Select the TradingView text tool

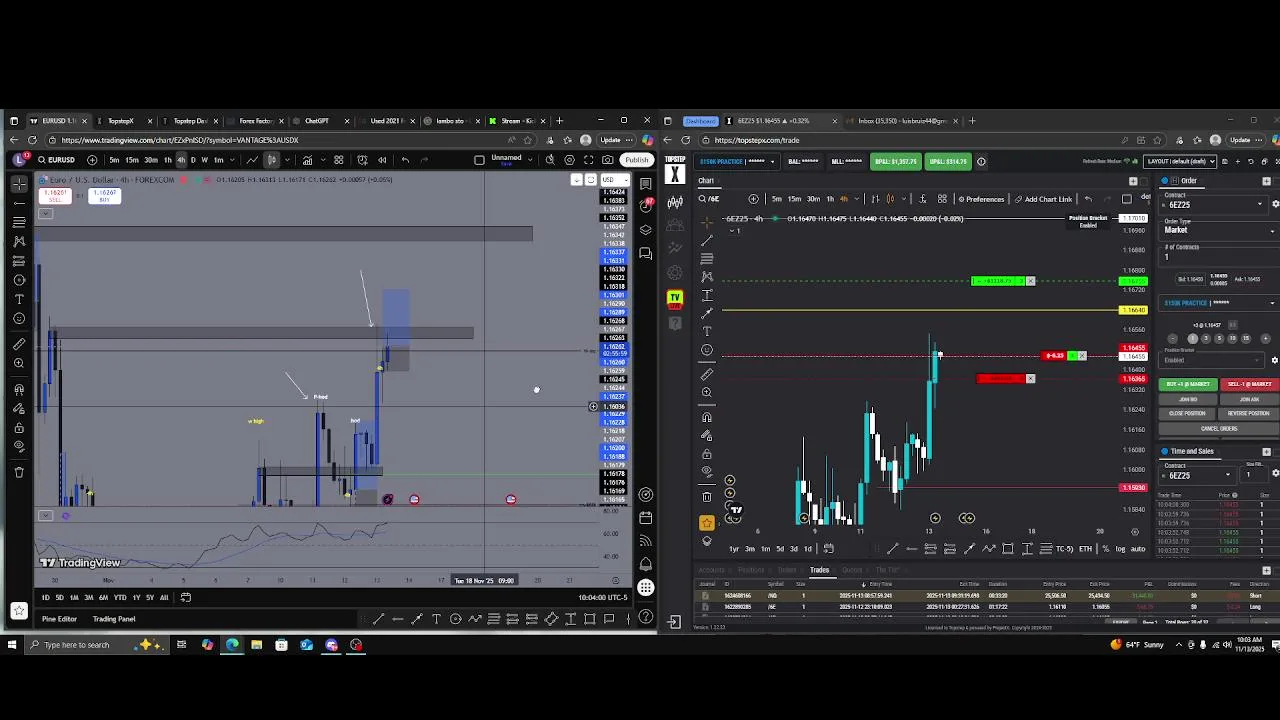click(x=19, y=299)
